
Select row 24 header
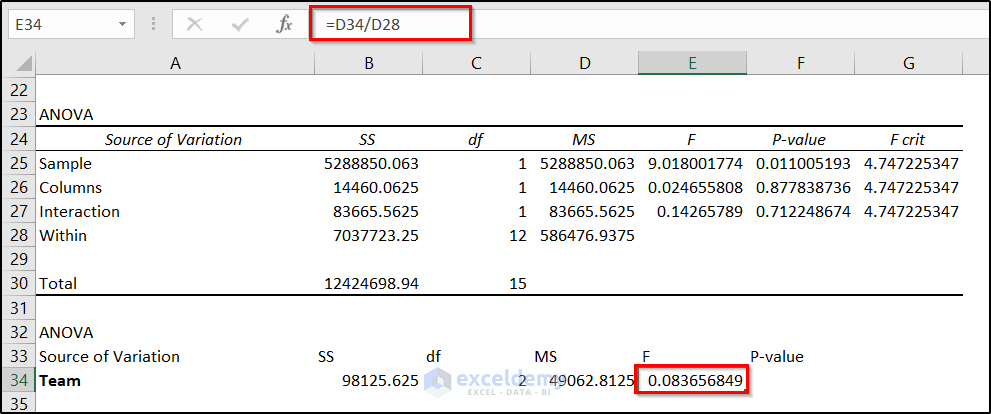point(20,139)
